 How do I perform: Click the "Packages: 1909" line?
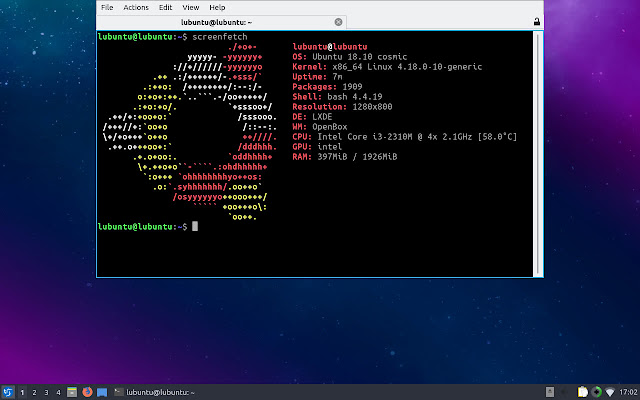point(327,87)
